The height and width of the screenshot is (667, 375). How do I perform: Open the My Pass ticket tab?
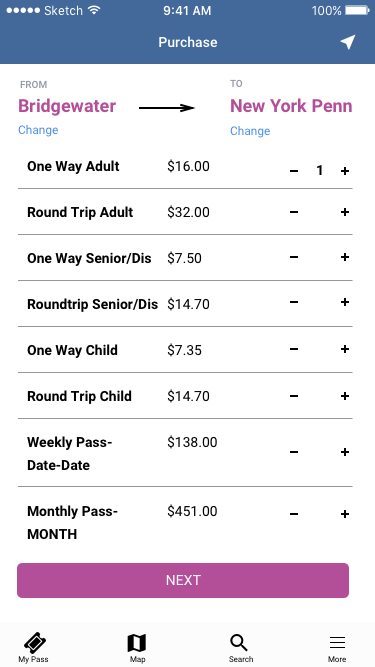point(34,648)
